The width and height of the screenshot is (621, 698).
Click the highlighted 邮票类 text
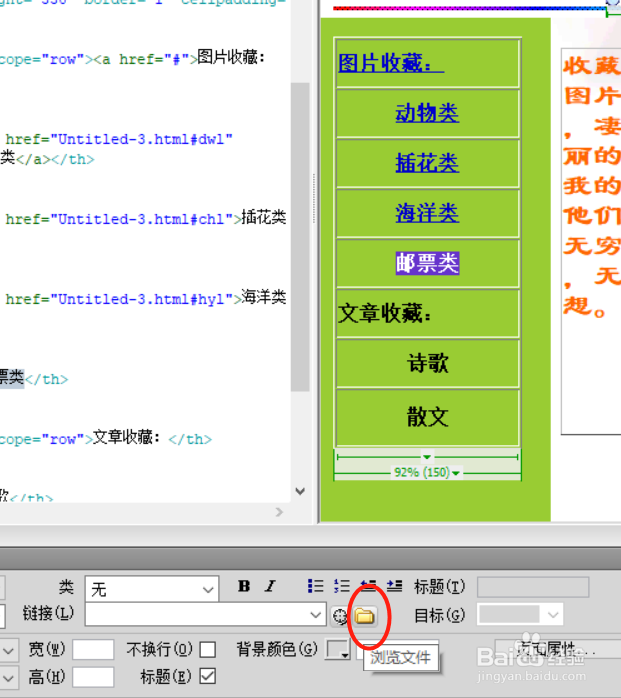coord(427,263)
